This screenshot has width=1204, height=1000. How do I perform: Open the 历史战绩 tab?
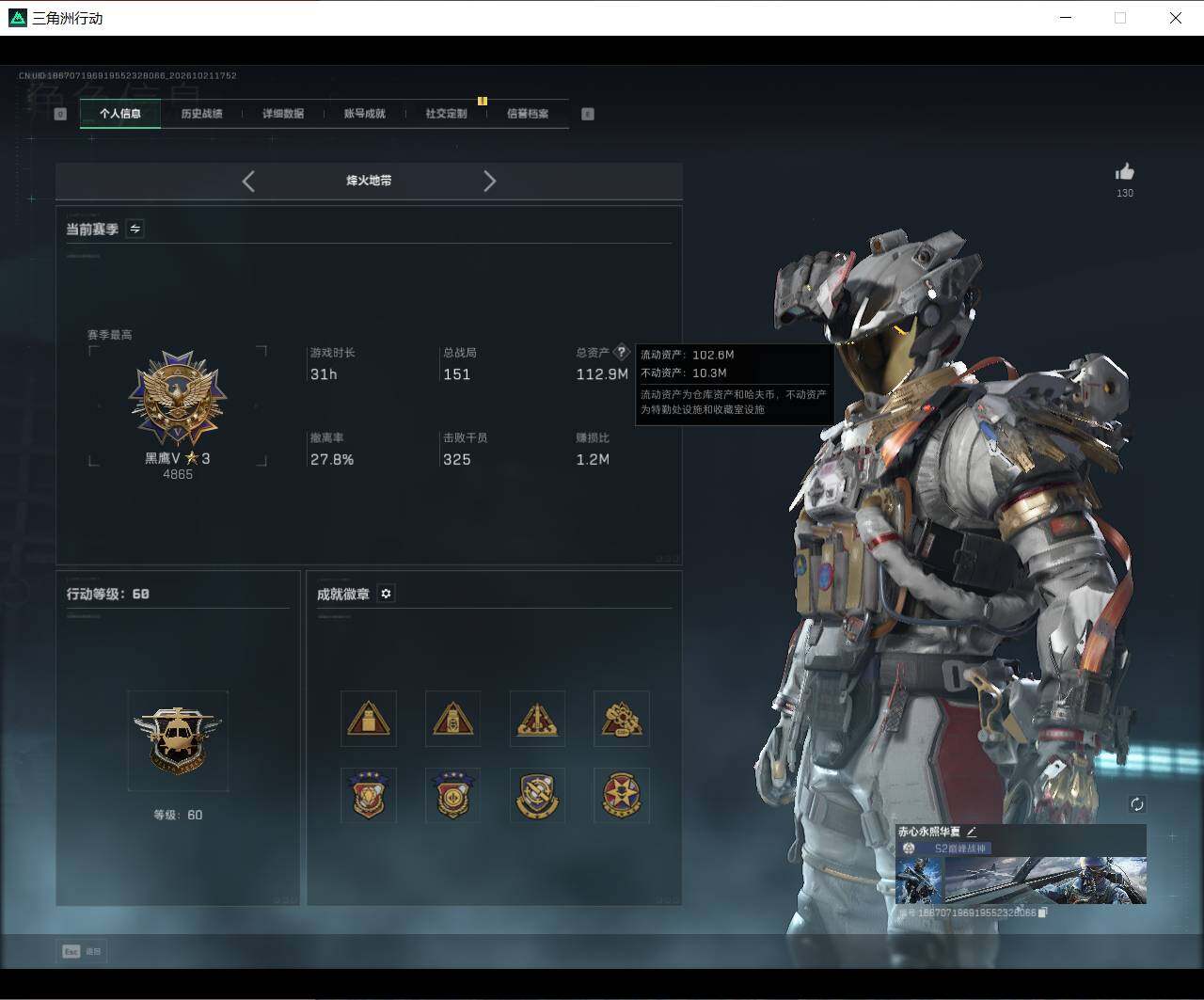pyautogui.click(x=201, y=114)
